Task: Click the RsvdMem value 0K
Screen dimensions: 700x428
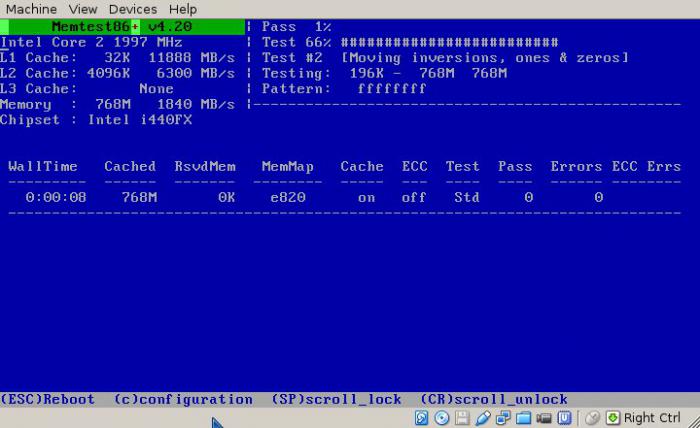Action: coord(227,197)
